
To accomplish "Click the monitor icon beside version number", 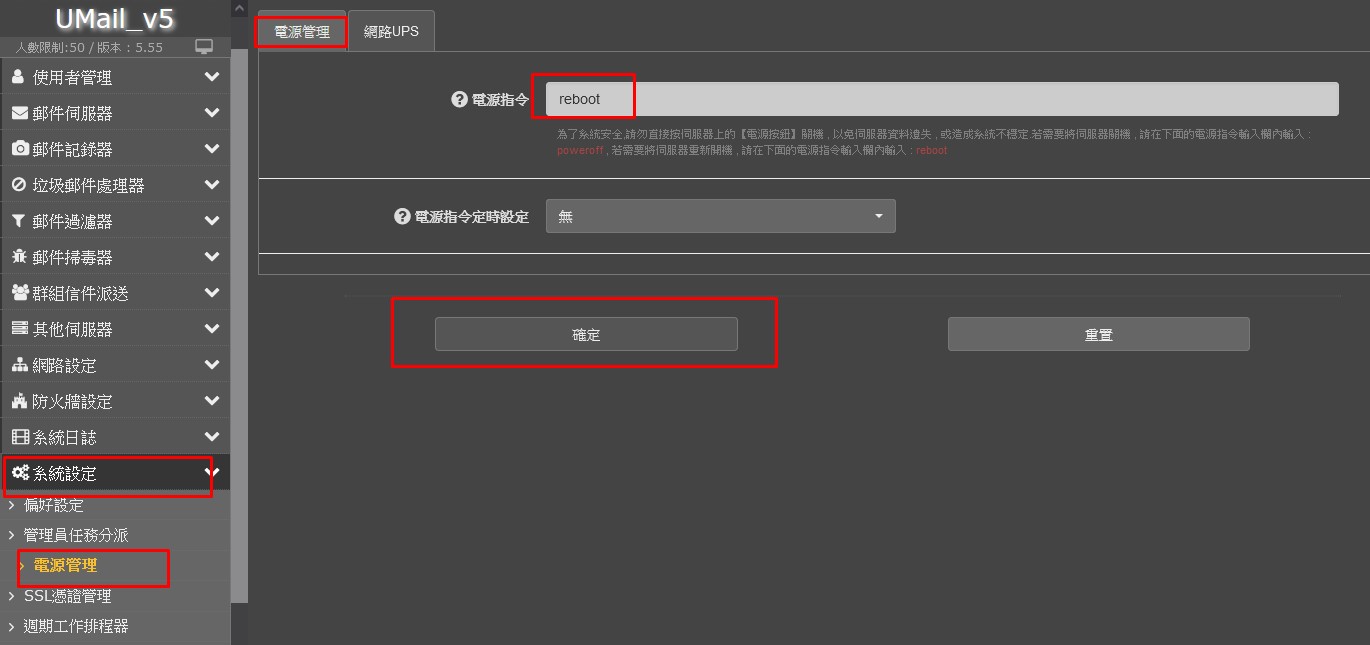I will click(x=204, y=47).
